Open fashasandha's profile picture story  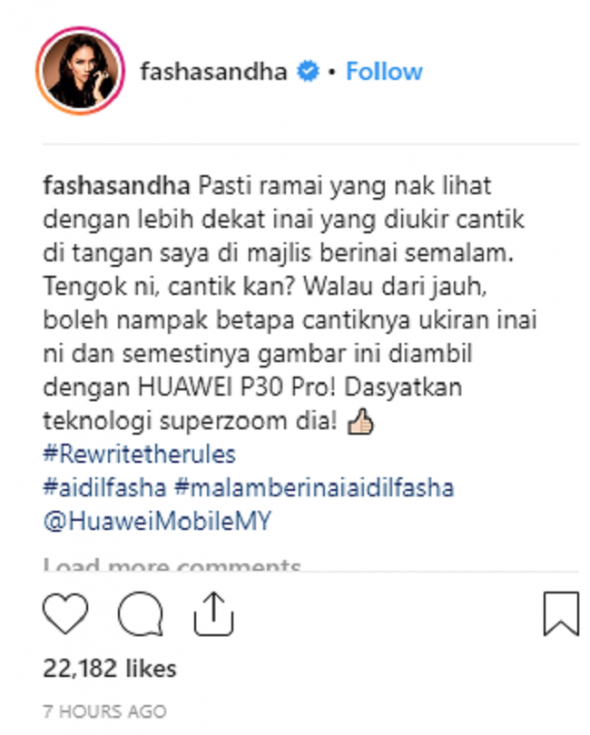pyautogui.click(x=81, y=71)
